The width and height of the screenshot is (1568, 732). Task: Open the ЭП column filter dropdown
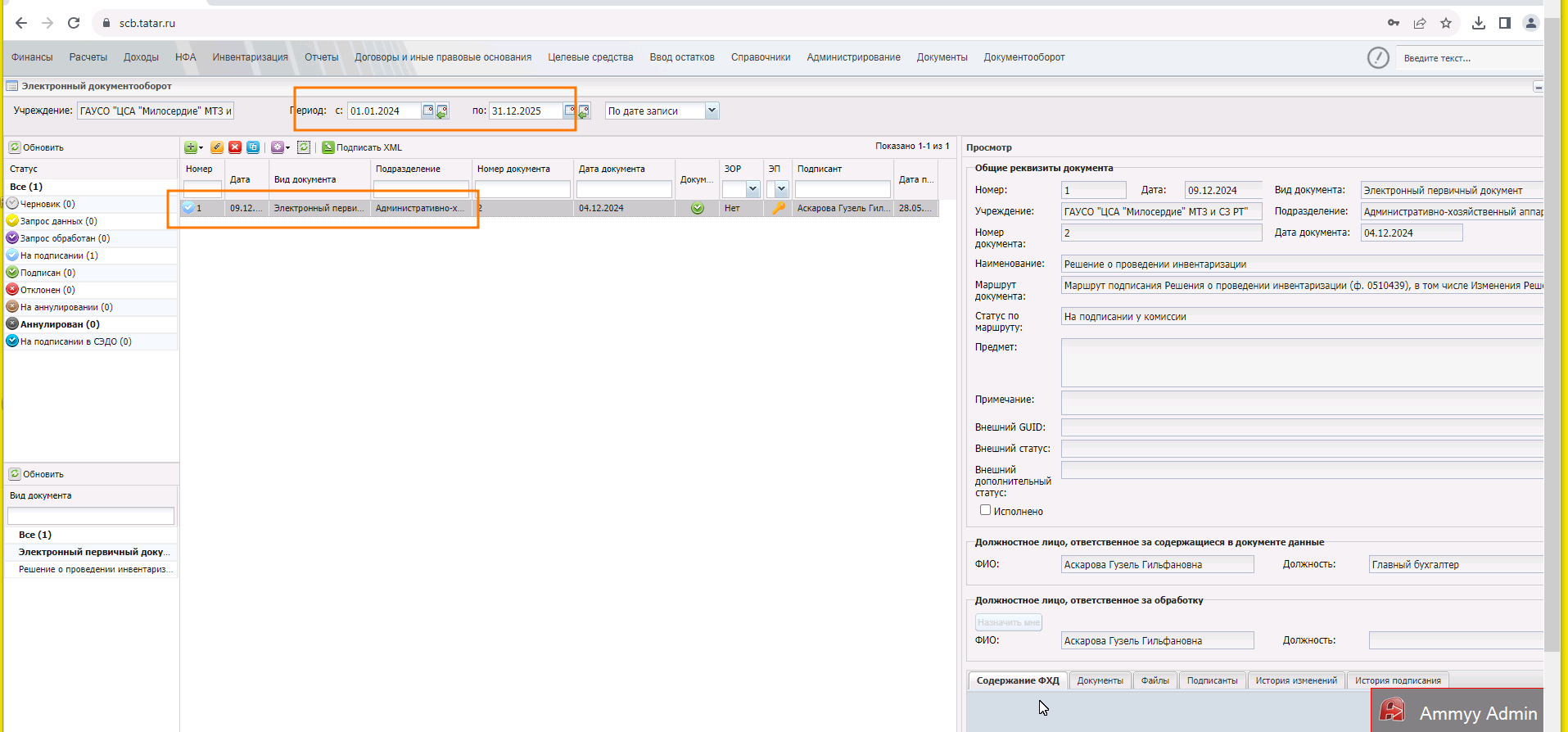pos(781,189)
